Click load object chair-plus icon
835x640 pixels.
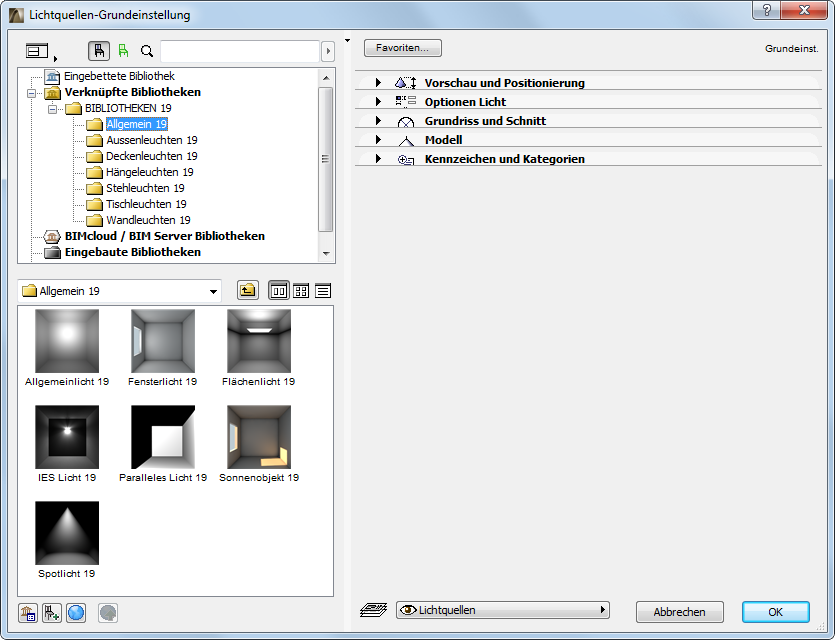tap(52, 613)
